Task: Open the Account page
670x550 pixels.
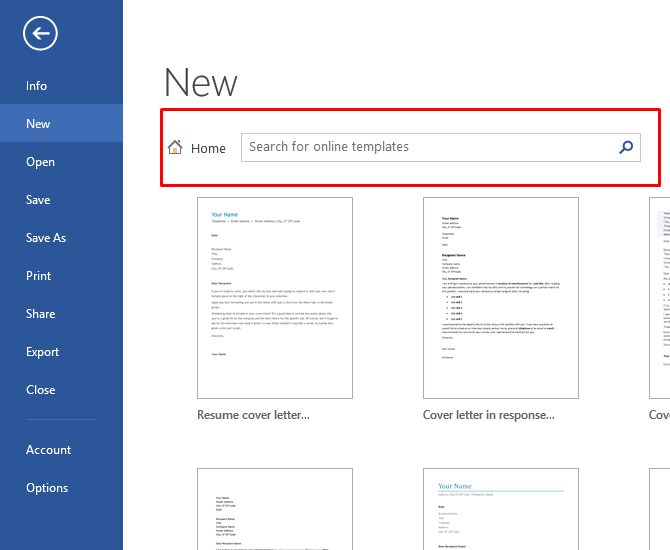Action: click(48, 450)
